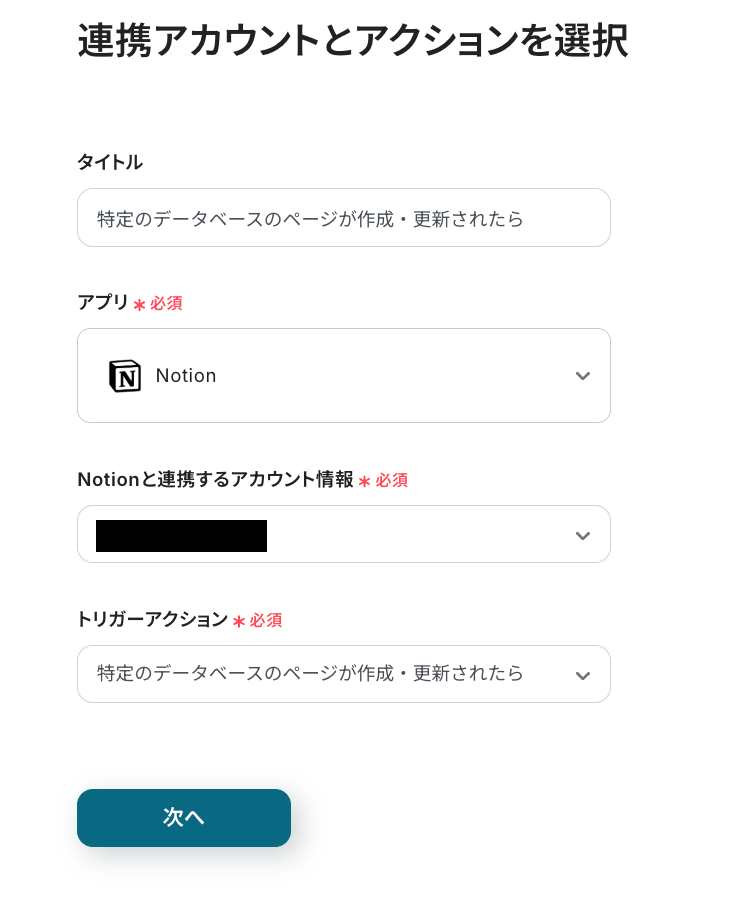752x910 pixels.
Task: Click the selected trigger action text
Action: click(x=310, y=674)
